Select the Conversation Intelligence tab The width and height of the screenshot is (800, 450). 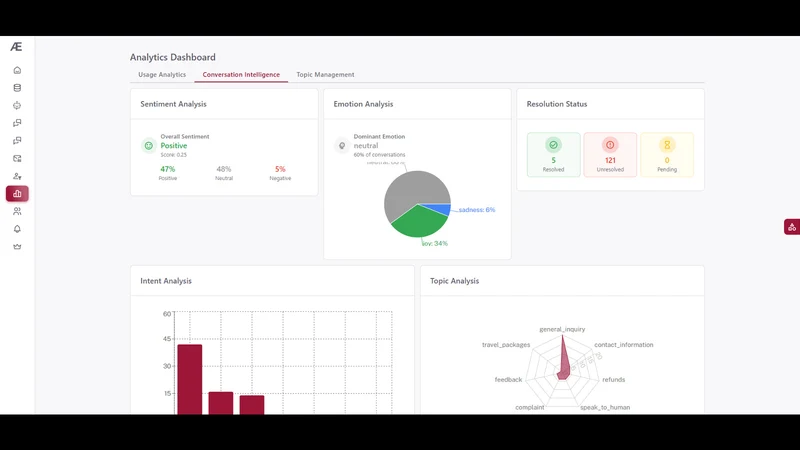(241, 74)
